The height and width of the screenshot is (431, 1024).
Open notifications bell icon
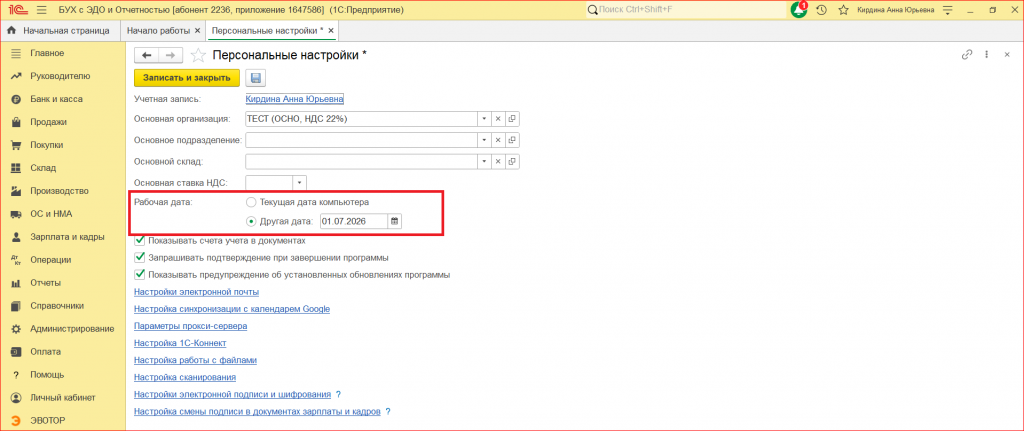799,10
